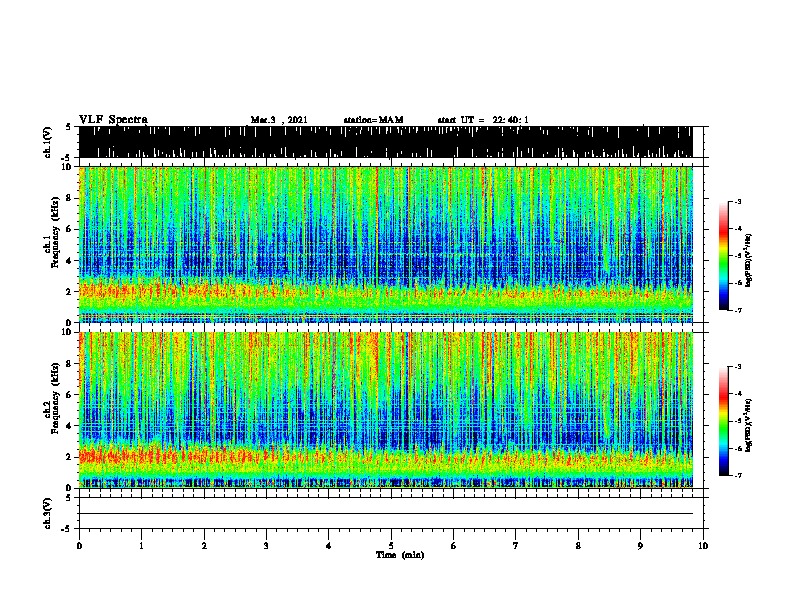The height and width of the screenshot is (612, 792).
Task: Click the "5" tick on ch.1(V) axis
Action: point(68,127)
